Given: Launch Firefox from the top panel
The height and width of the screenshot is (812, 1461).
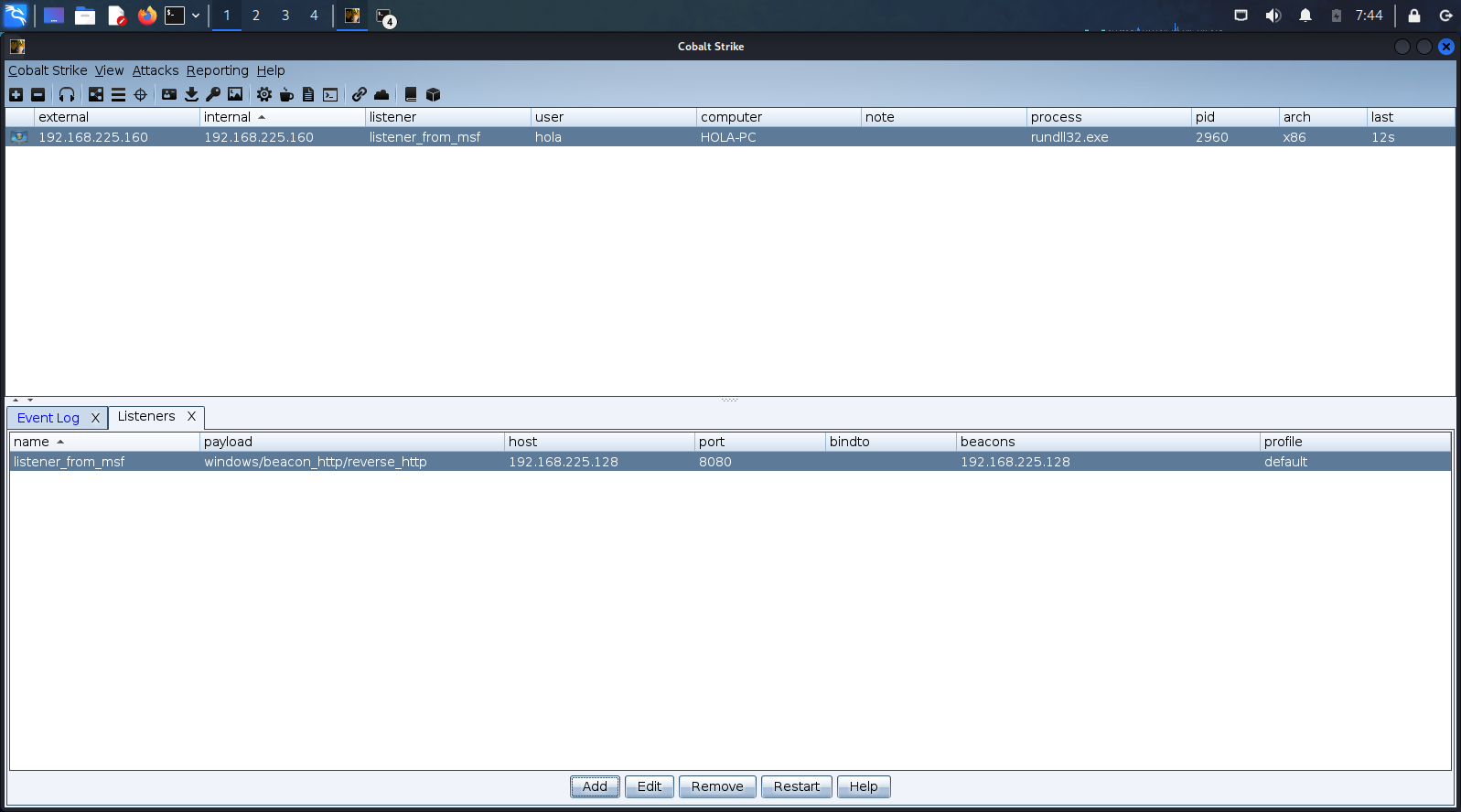Looking at the screenshot, I should pyautogui.click(x=147, y=16).
